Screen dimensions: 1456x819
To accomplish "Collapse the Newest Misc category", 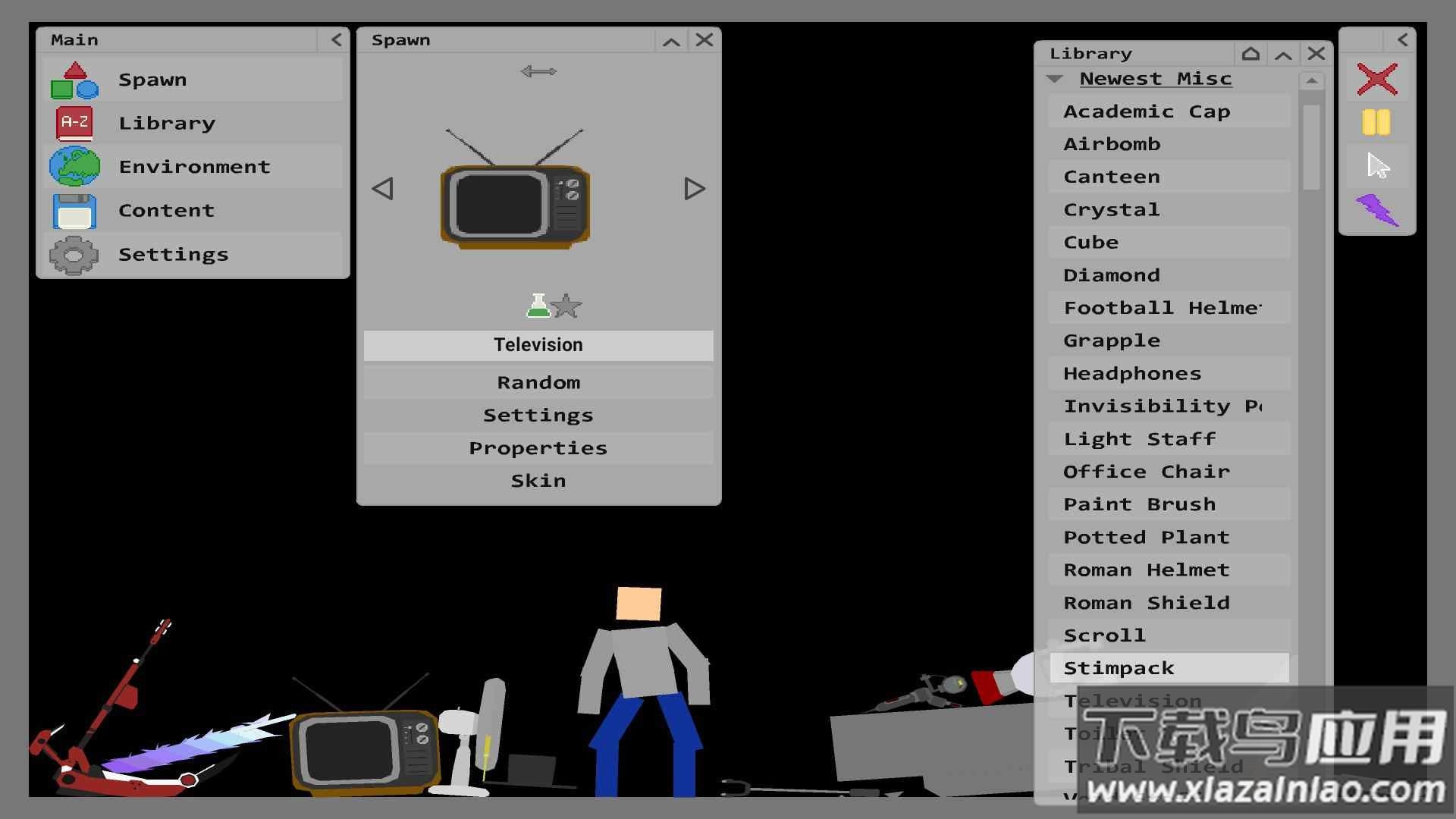I will [x=1054, y=79].
